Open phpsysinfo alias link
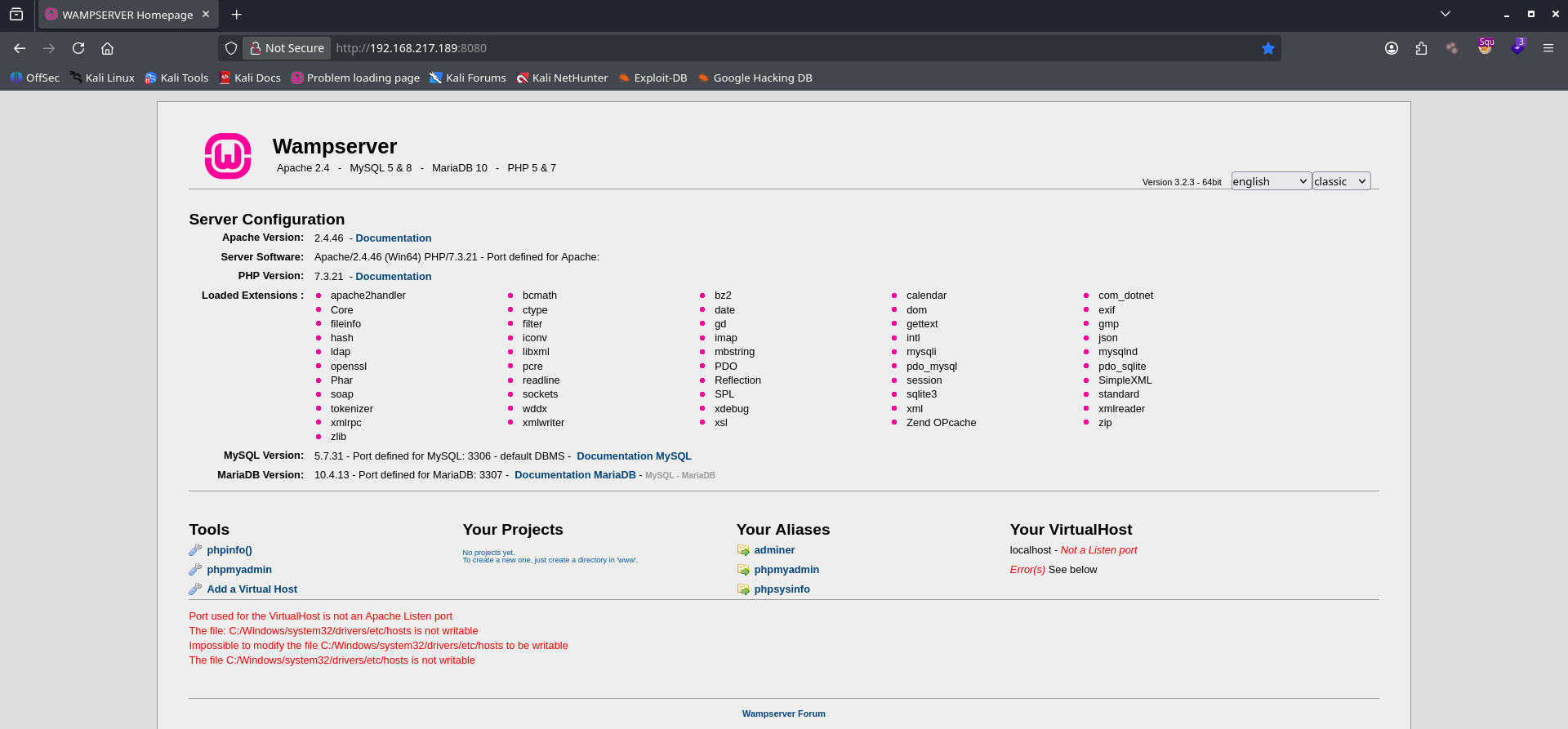Viewport: 1568px width, 729px height. [782, 589]
